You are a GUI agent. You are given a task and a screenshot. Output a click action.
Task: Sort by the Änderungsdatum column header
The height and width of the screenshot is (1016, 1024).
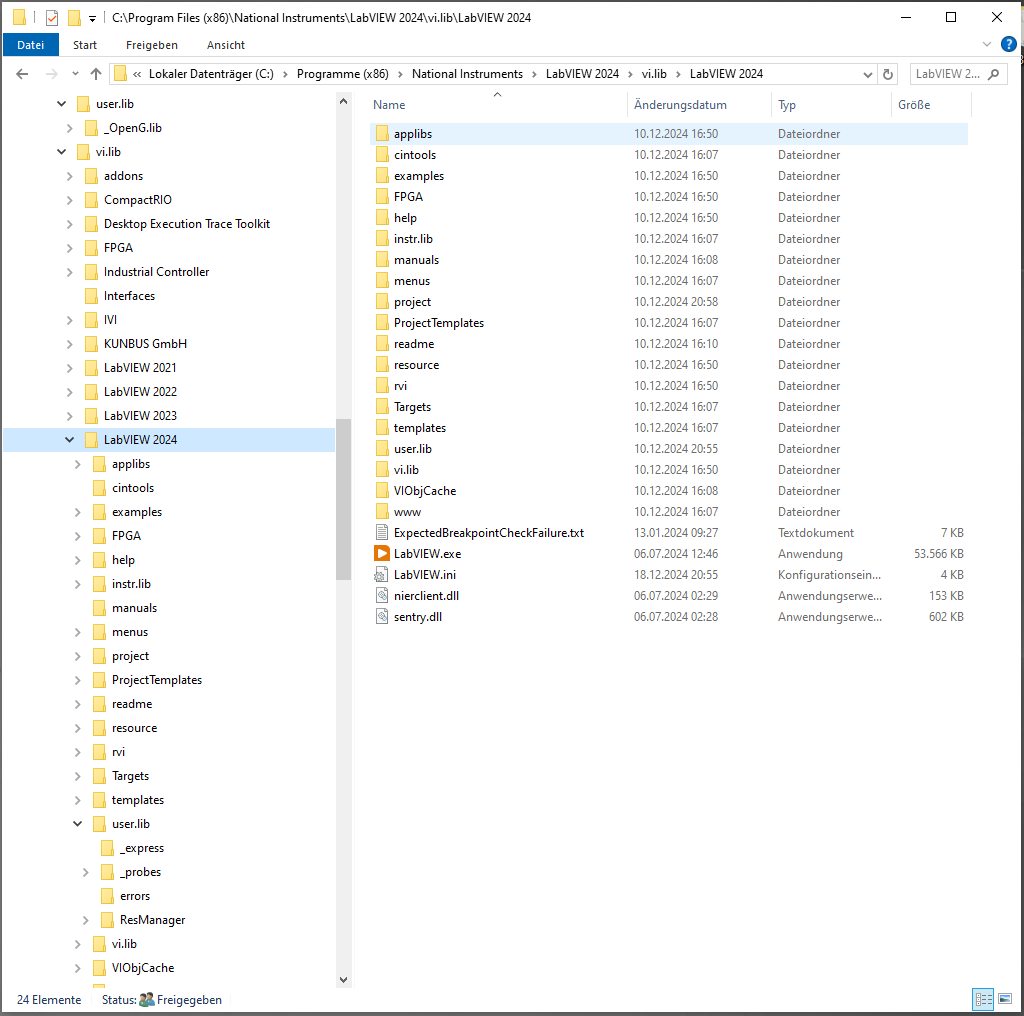699,104
